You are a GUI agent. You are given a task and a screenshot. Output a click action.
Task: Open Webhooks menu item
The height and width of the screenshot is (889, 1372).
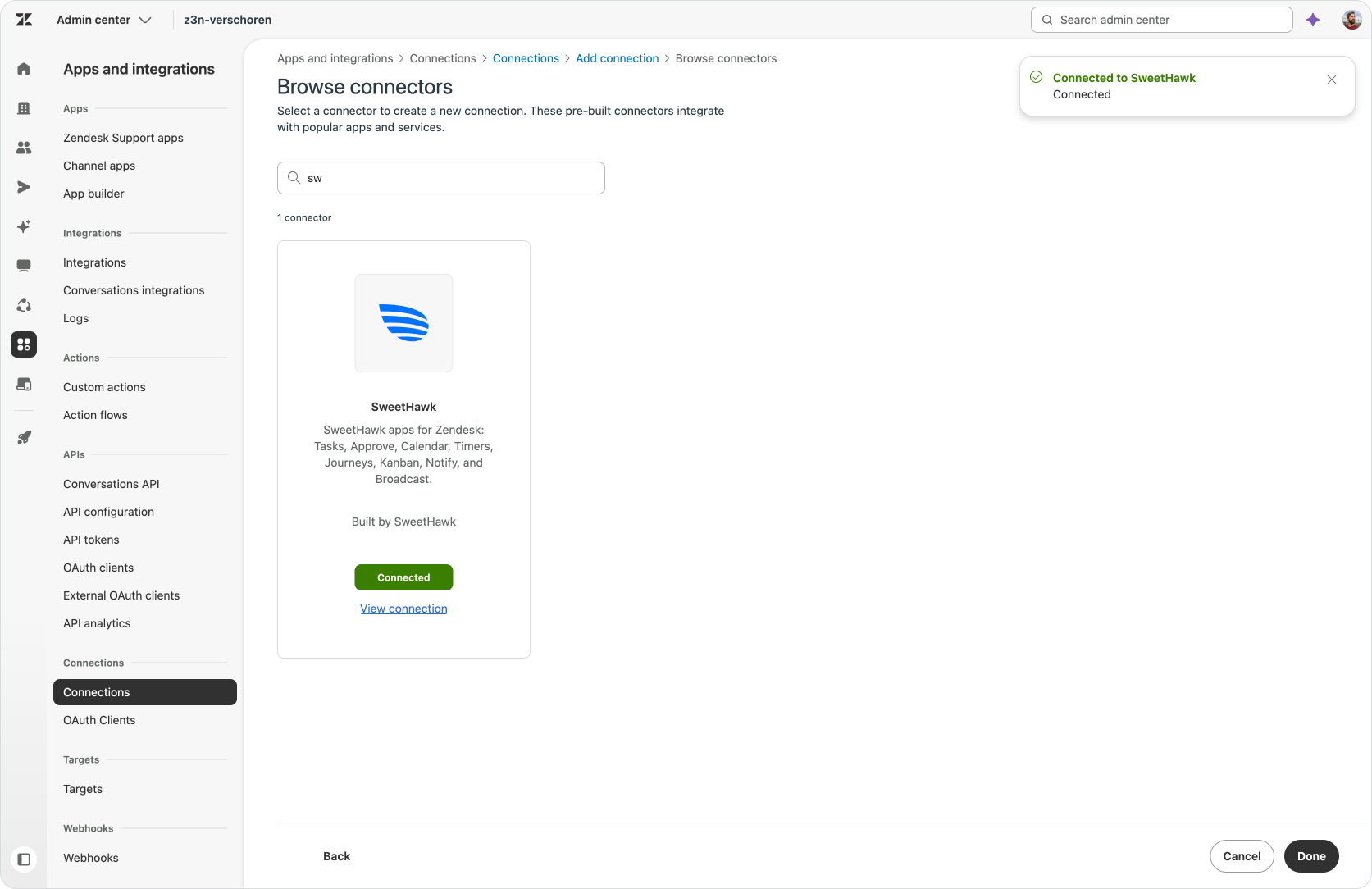click(91, 858)
